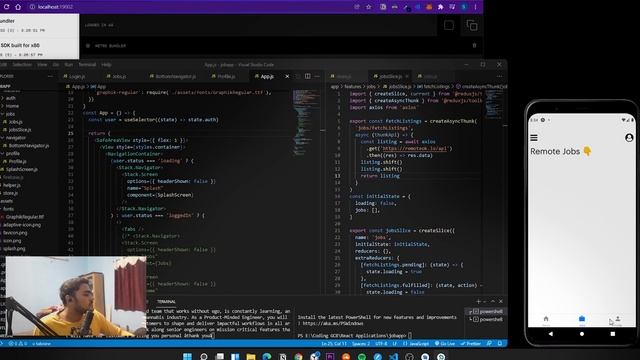Collapse the fonts folder in explorer

click(x=9, y=209)
